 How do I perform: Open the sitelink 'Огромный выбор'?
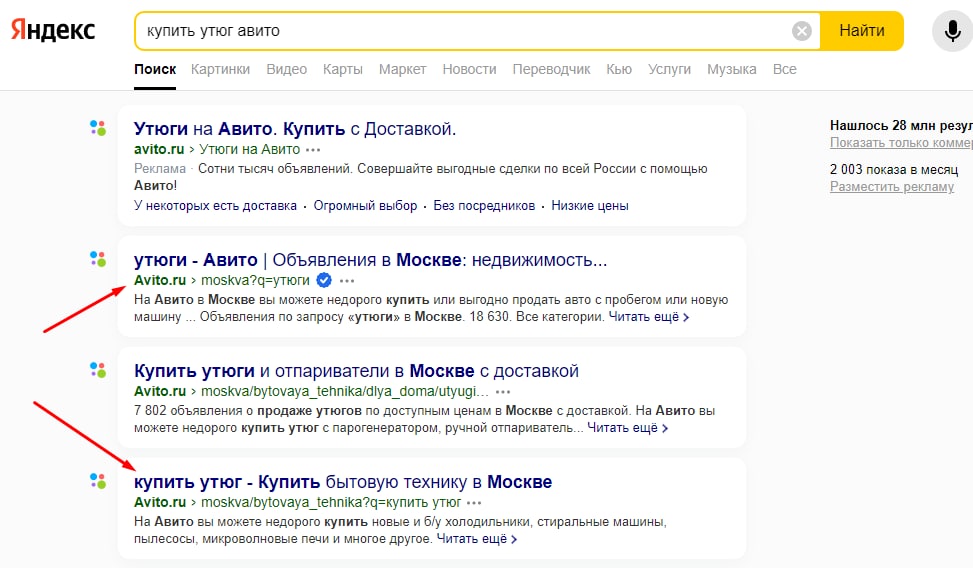(365, 205)
